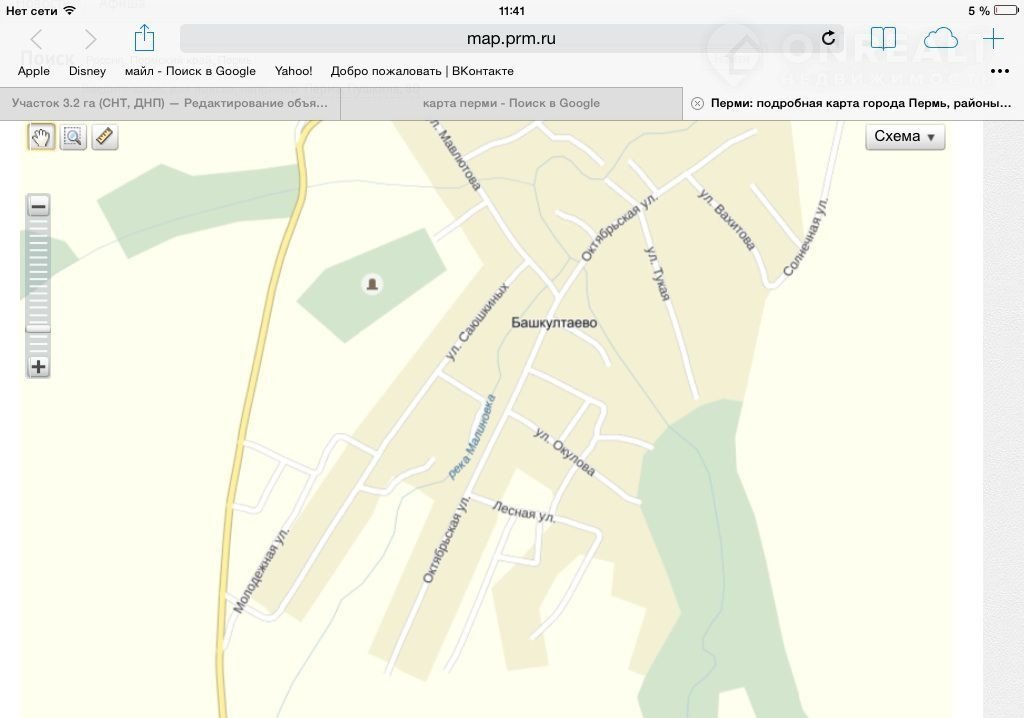Open the Схема map type dropdown
1024x718 pixels.
click(904, 137)
